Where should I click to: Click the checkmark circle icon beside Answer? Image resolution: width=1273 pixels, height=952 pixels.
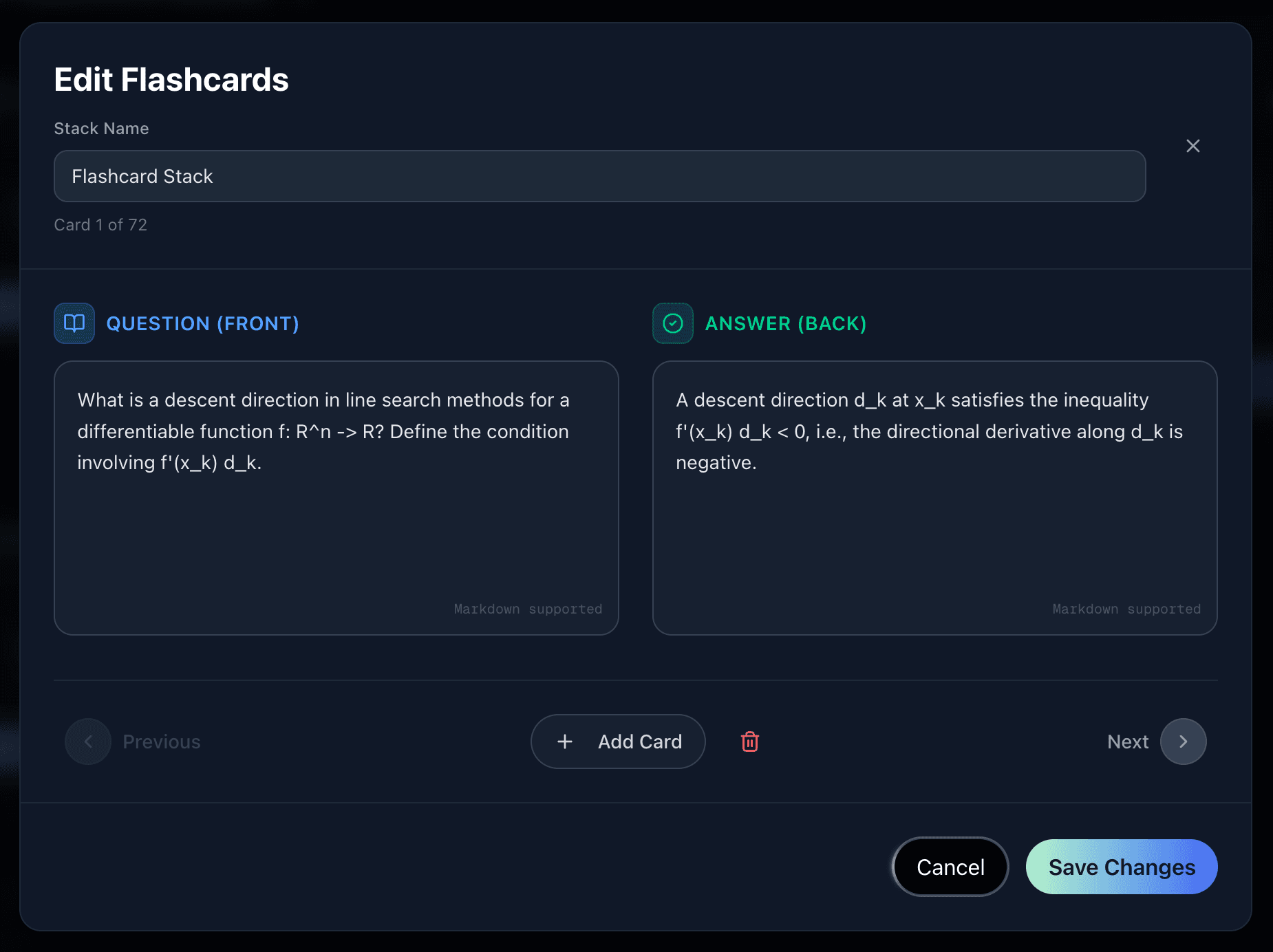(x=673, y=323)
